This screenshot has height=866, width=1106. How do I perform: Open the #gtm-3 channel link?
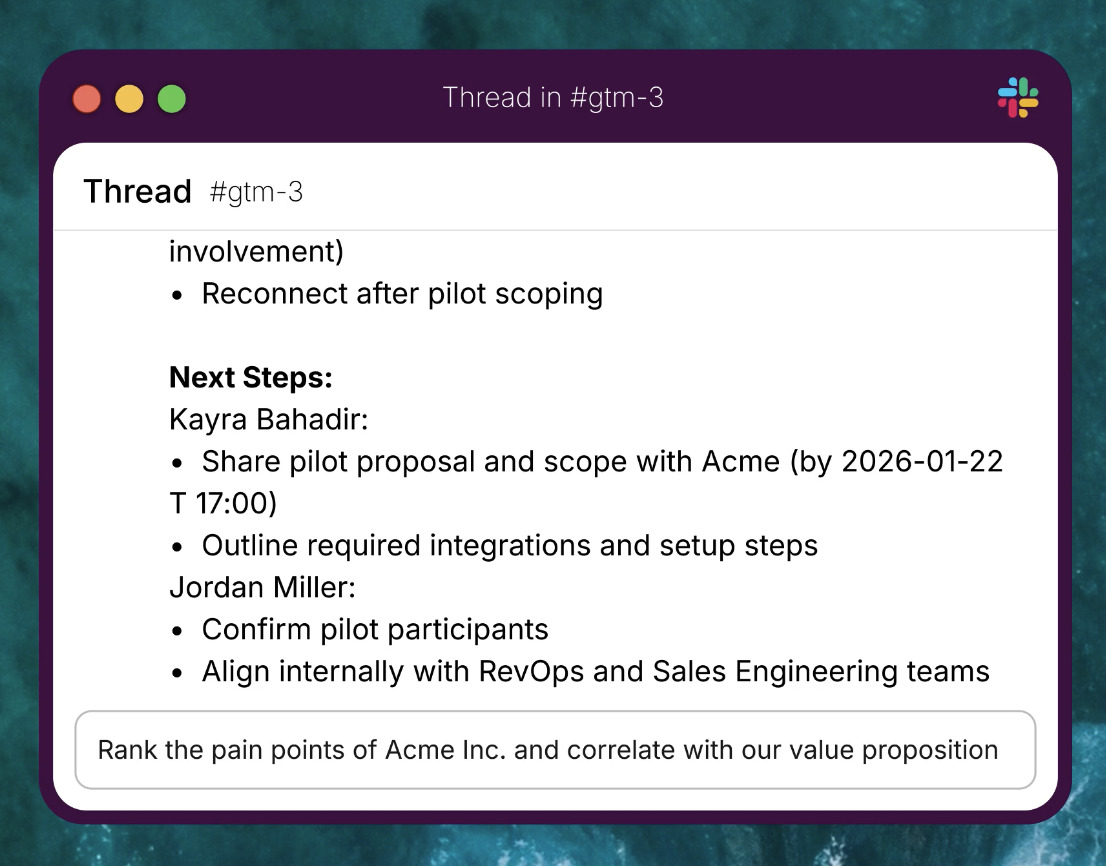[x=257, y=193]
